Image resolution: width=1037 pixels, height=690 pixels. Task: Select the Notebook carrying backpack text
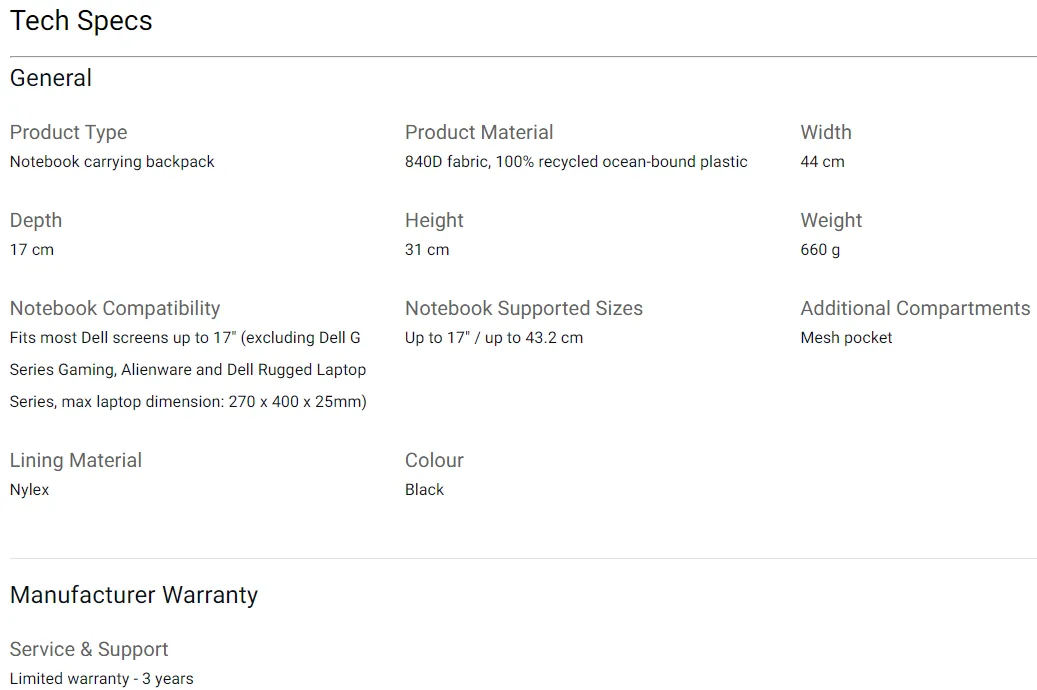click(112, 161)
